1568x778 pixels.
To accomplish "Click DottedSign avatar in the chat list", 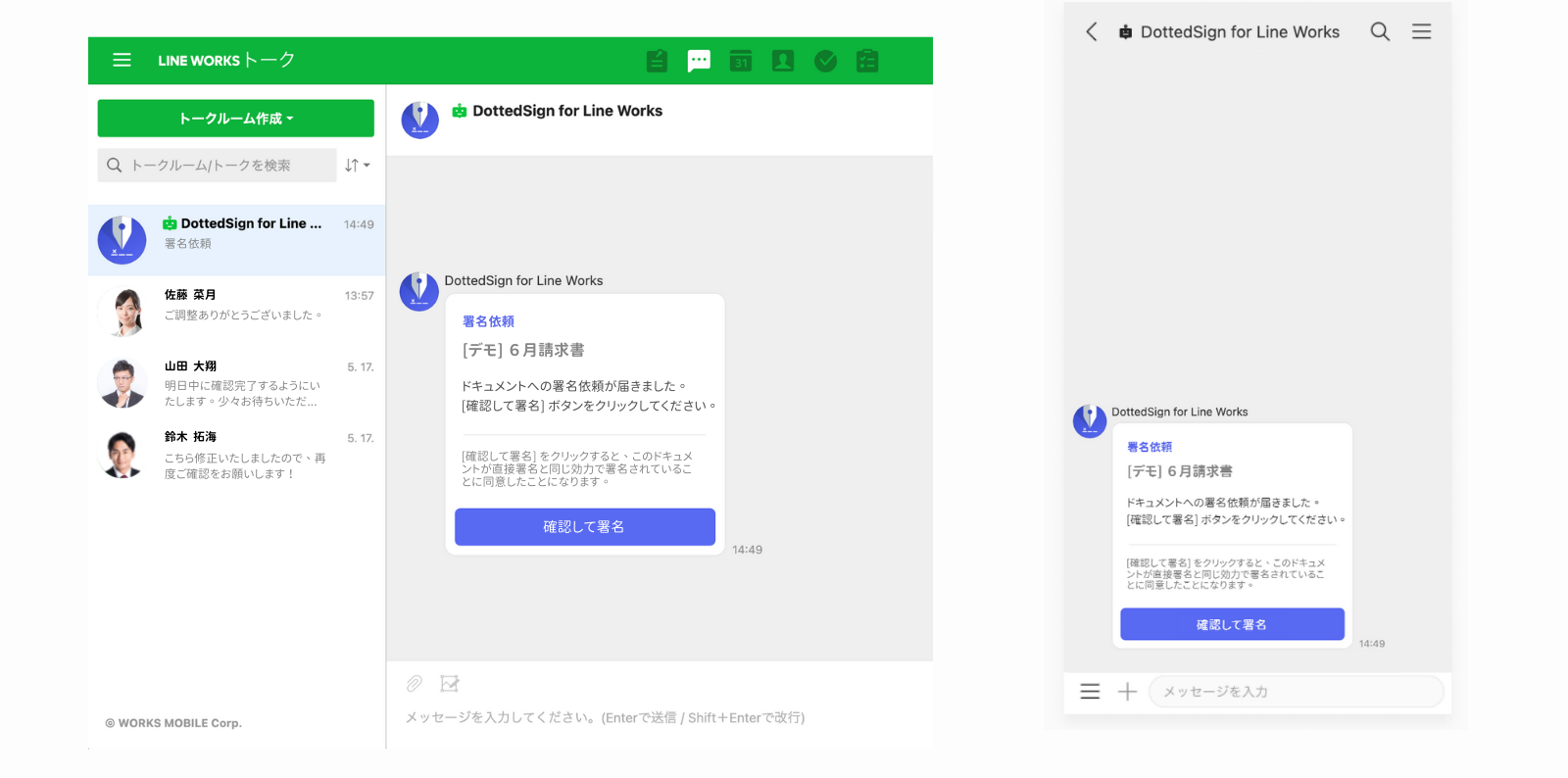I will 122,240.
